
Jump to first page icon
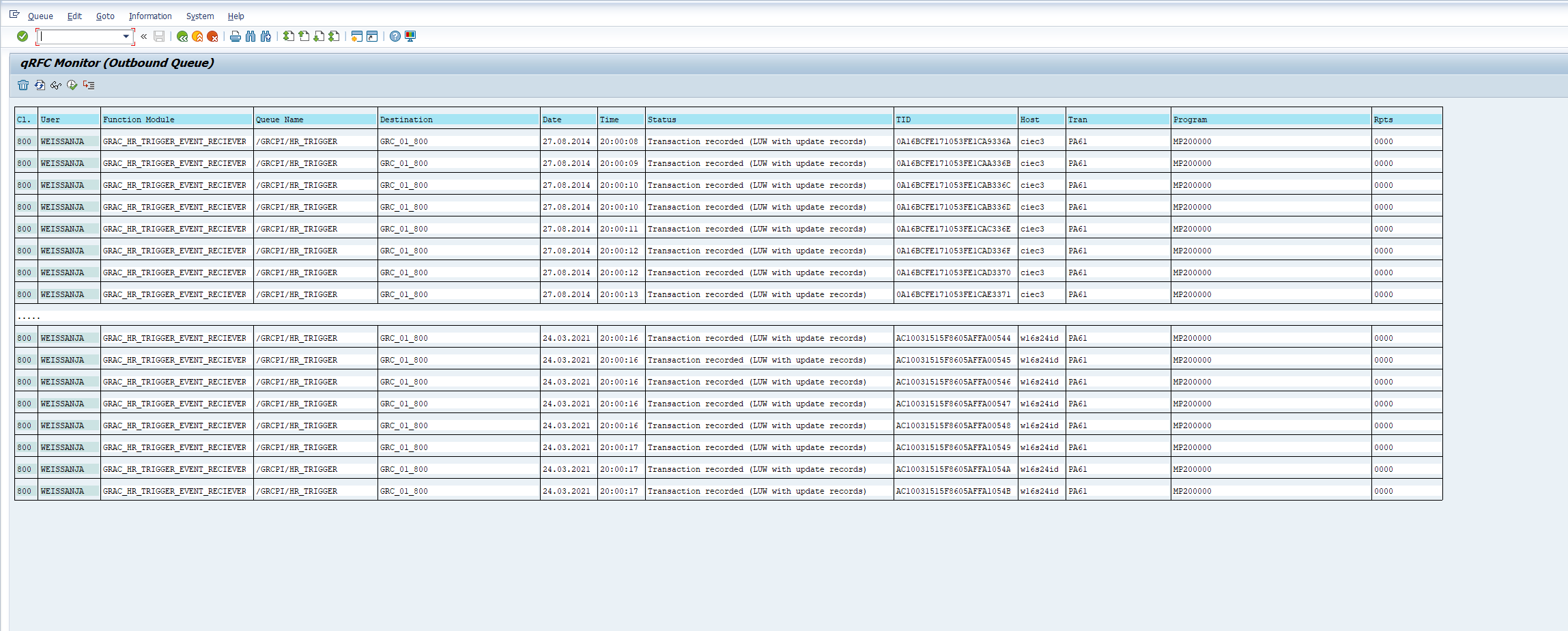pyautogui.click(x=289, y=36)
